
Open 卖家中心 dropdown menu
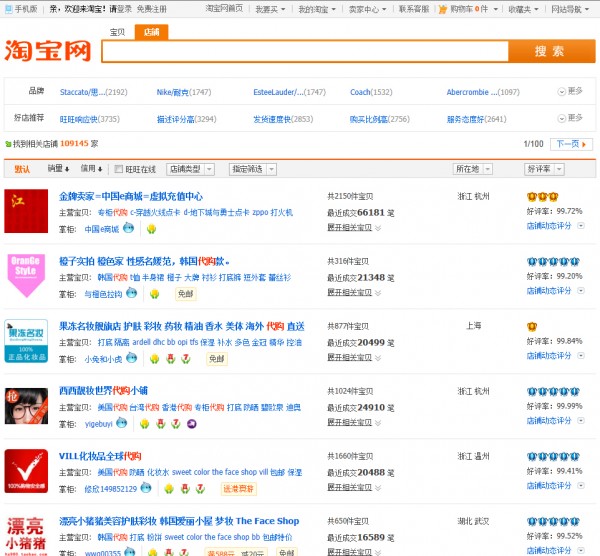pos(367,9)
